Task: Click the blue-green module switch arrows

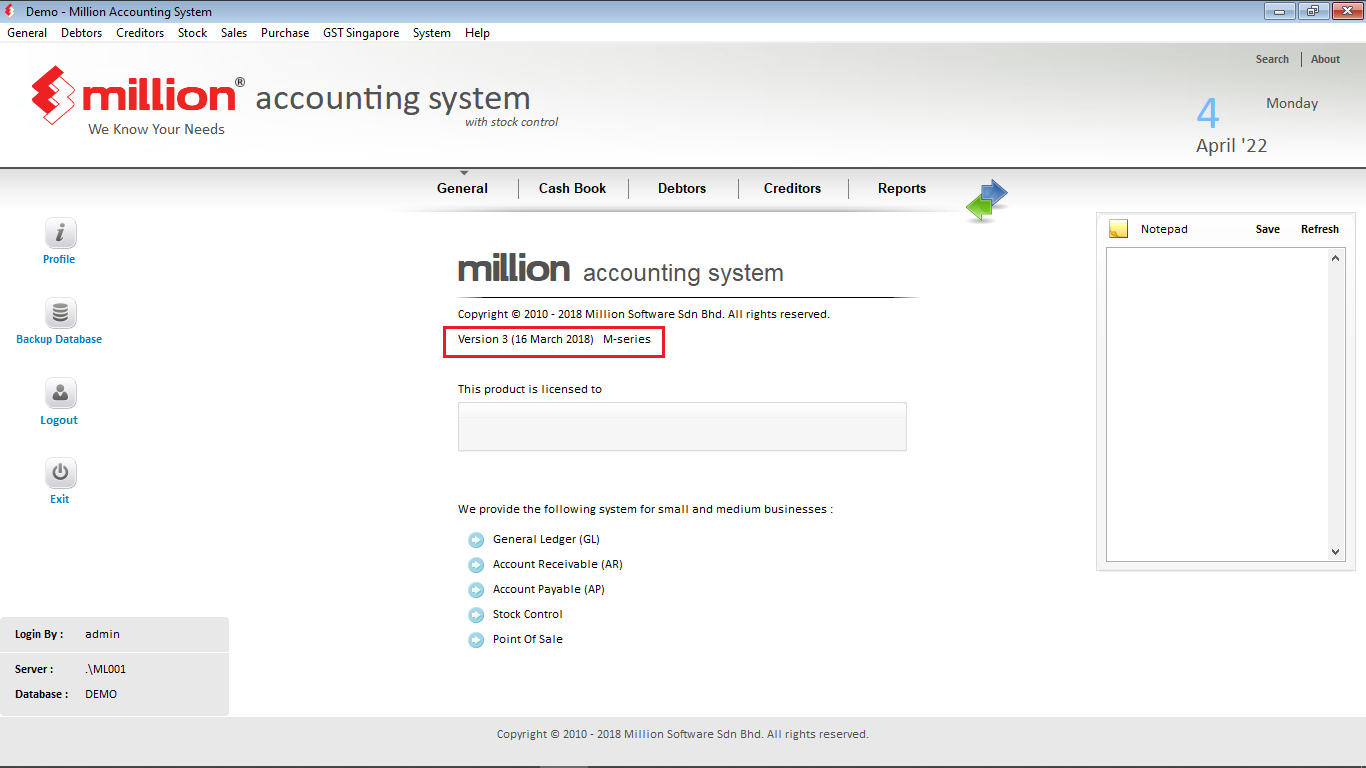Action: [x=987, y=200]
